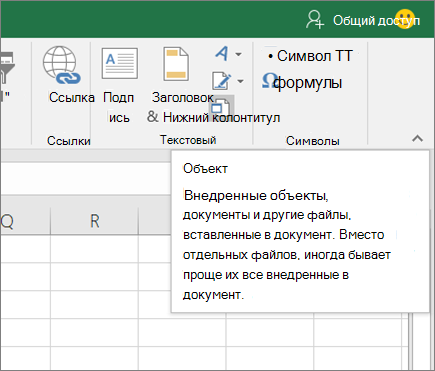Click the Ссылка label under the globe
The width and height of the screenshot is (435, 371).
click(72, 98)
